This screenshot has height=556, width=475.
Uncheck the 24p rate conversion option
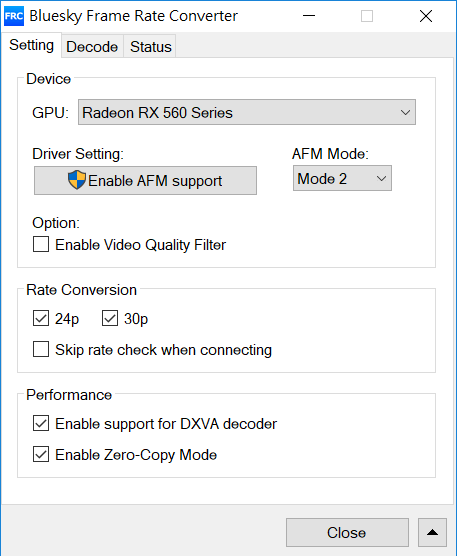pos(41,318)
